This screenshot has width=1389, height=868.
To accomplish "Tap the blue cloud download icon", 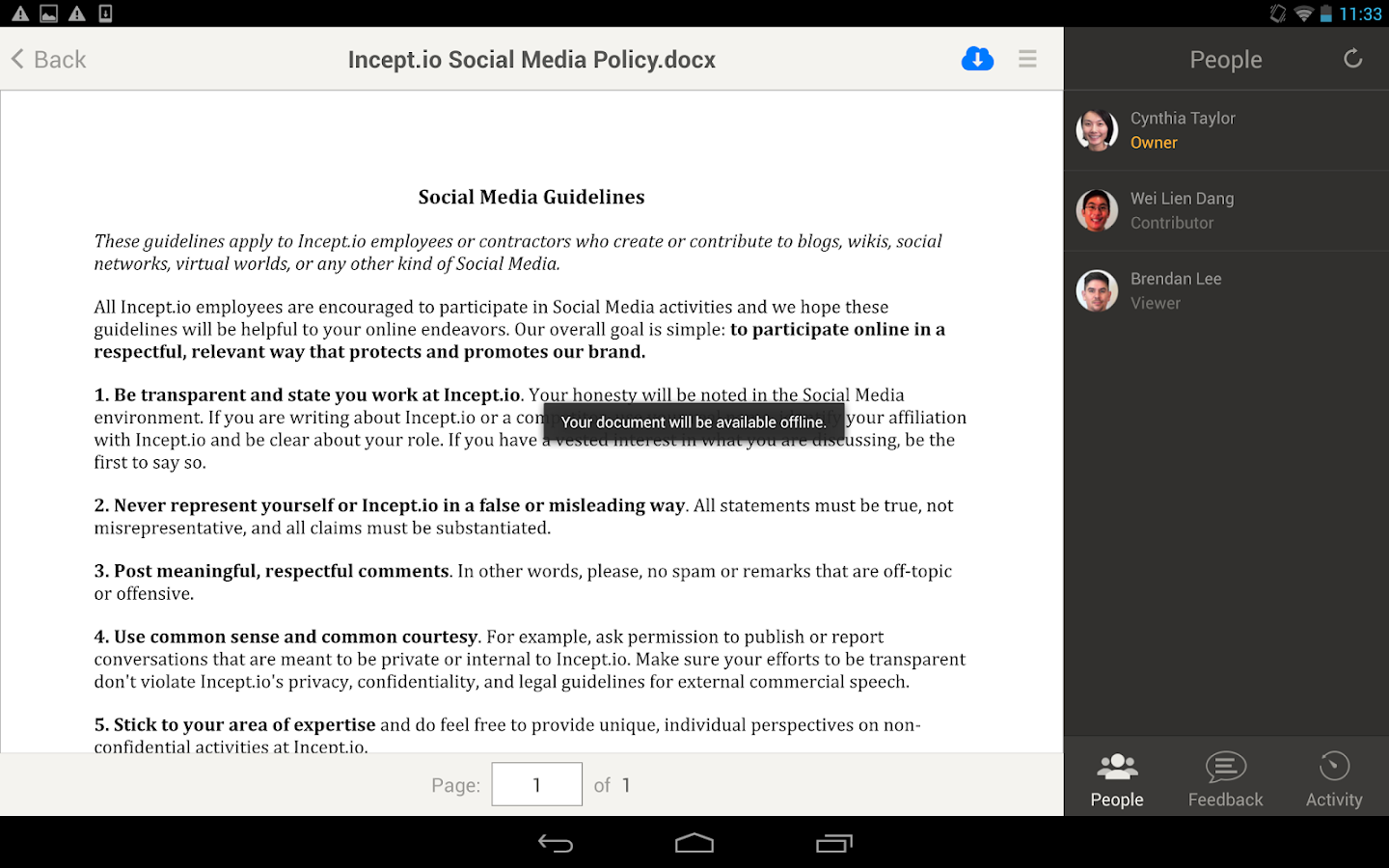I will click(977, 59).
